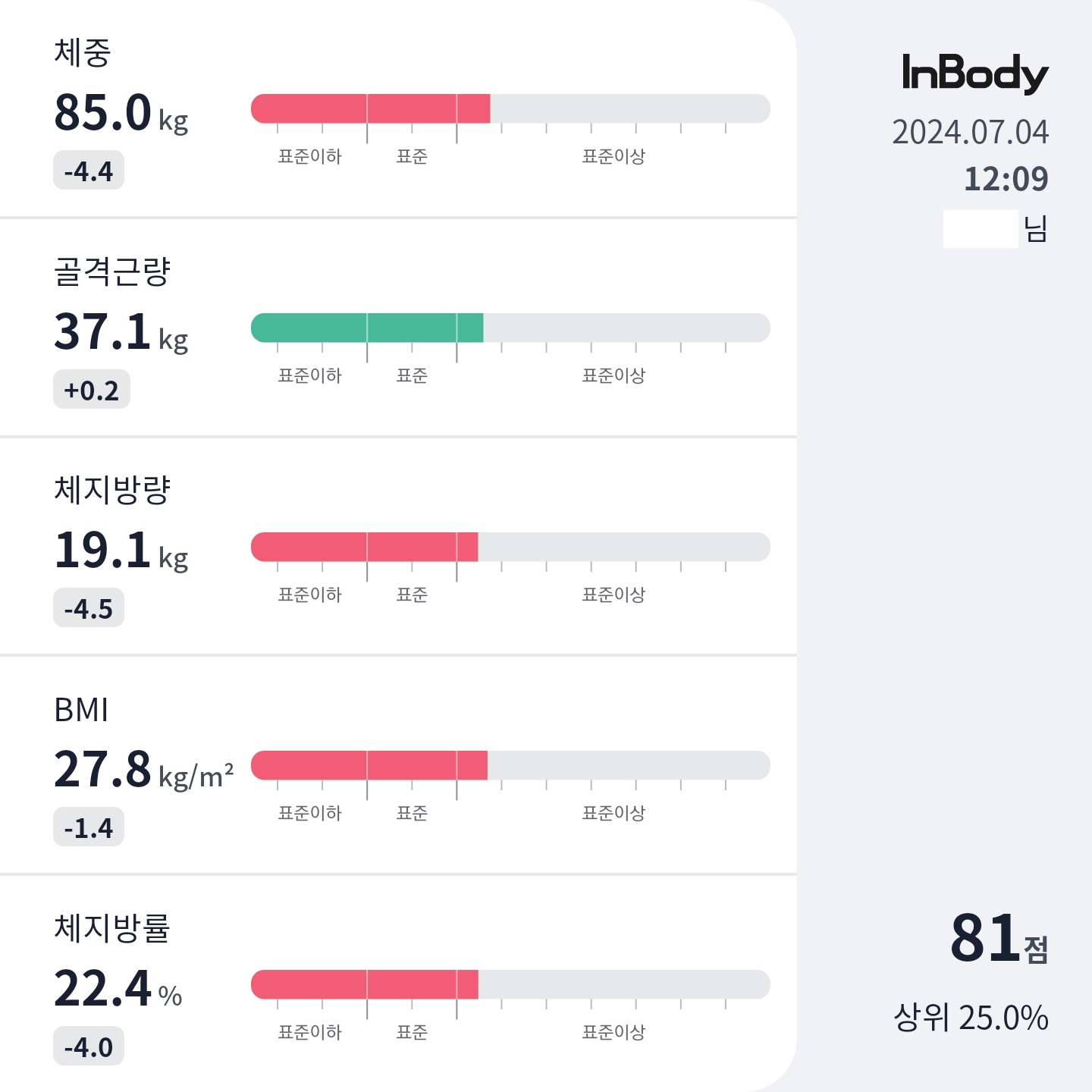
Task: Click the 27.8 kg/m² BMI value
Action: 143,770
